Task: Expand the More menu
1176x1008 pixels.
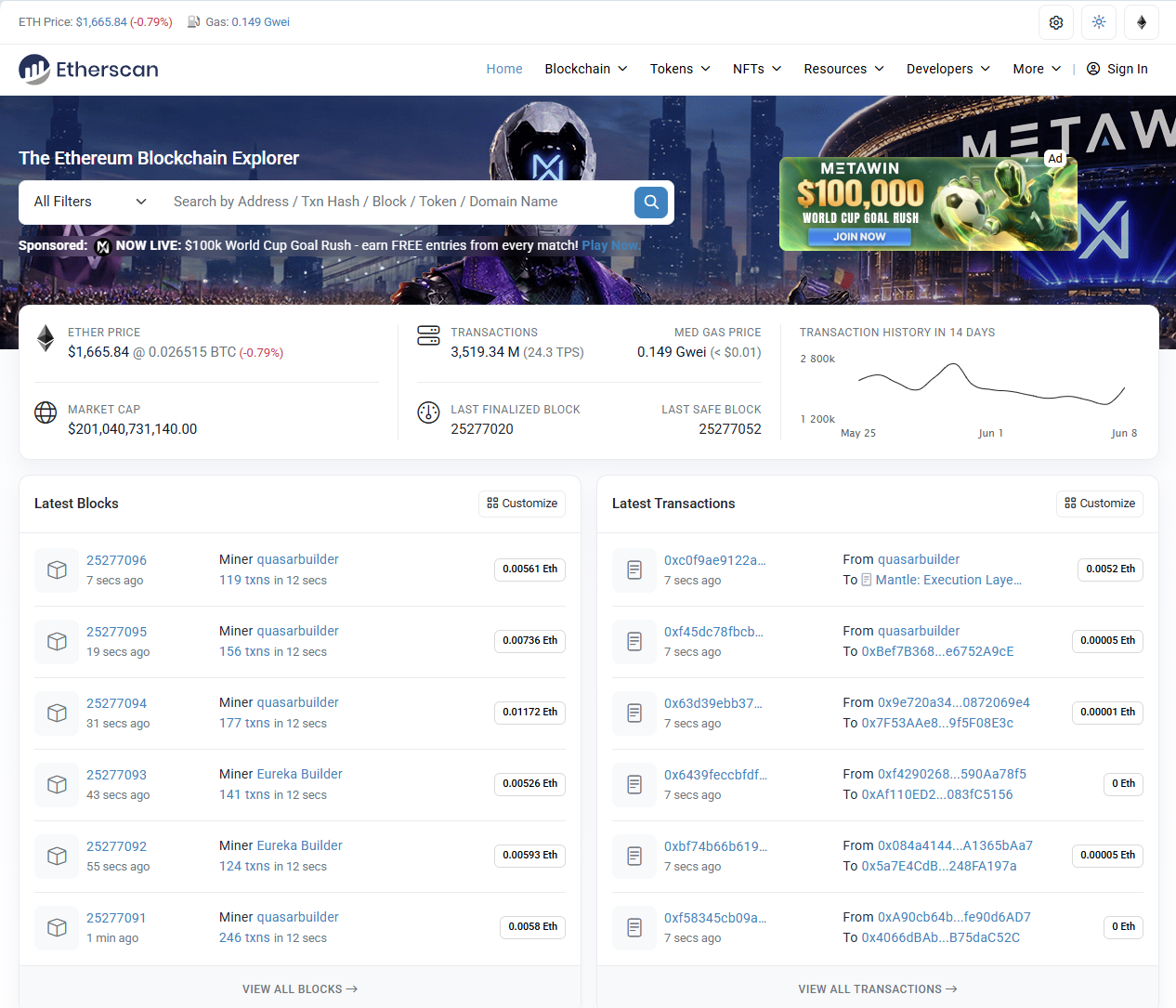Action: tap(1037, 69)
